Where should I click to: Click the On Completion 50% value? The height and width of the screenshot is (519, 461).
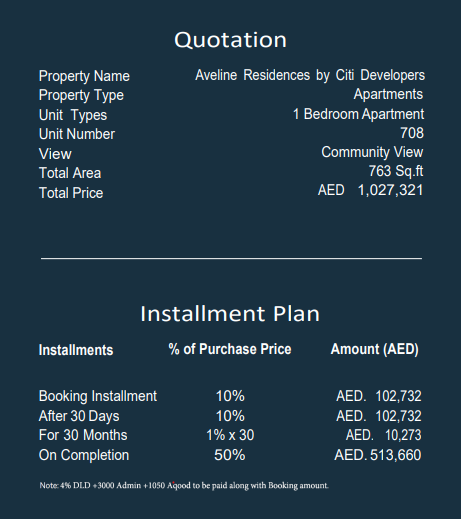pyautogui.click(x=230, y=455)
